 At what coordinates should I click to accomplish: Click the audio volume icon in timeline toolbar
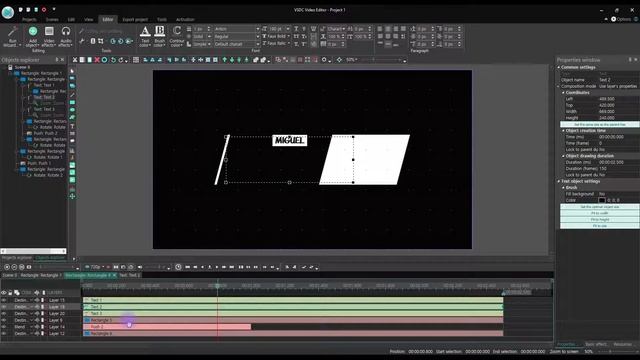(x=140, y=267)
